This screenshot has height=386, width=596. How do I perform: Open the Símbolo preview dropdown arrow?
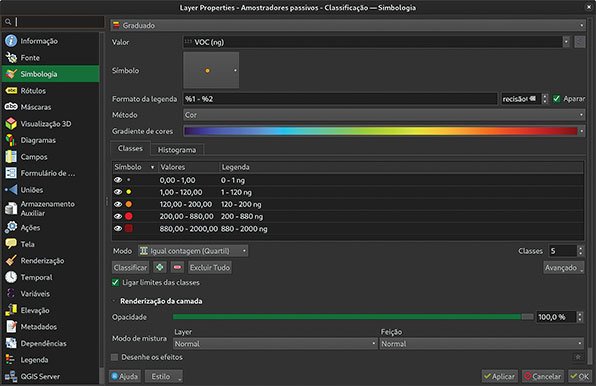[235, 70]
